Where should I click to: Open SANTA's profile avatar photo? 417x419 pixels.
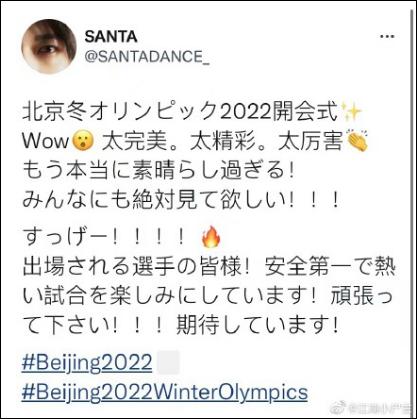click(49, 46)
